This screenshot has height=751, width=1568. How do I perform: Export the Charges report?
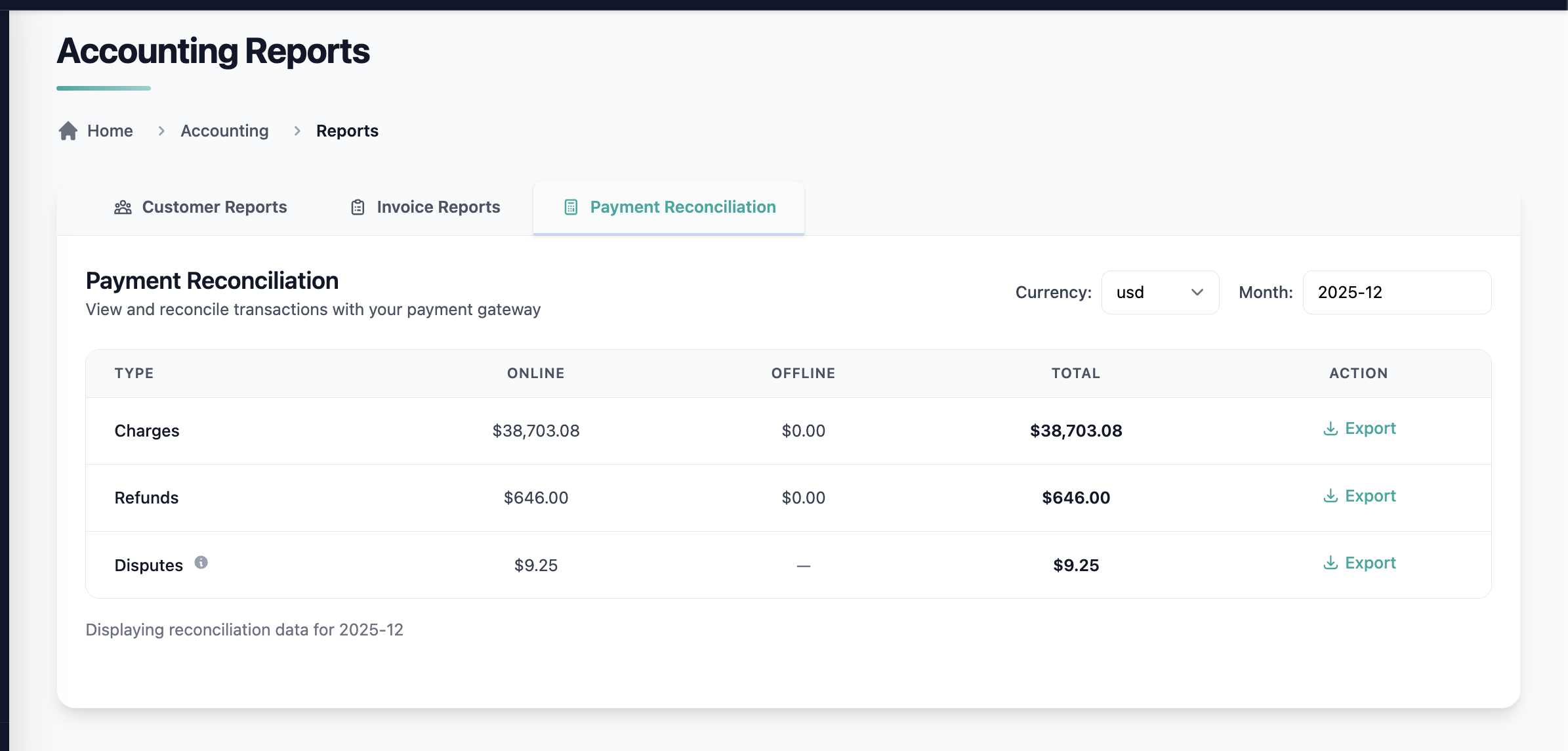[x=1370, y=429]
